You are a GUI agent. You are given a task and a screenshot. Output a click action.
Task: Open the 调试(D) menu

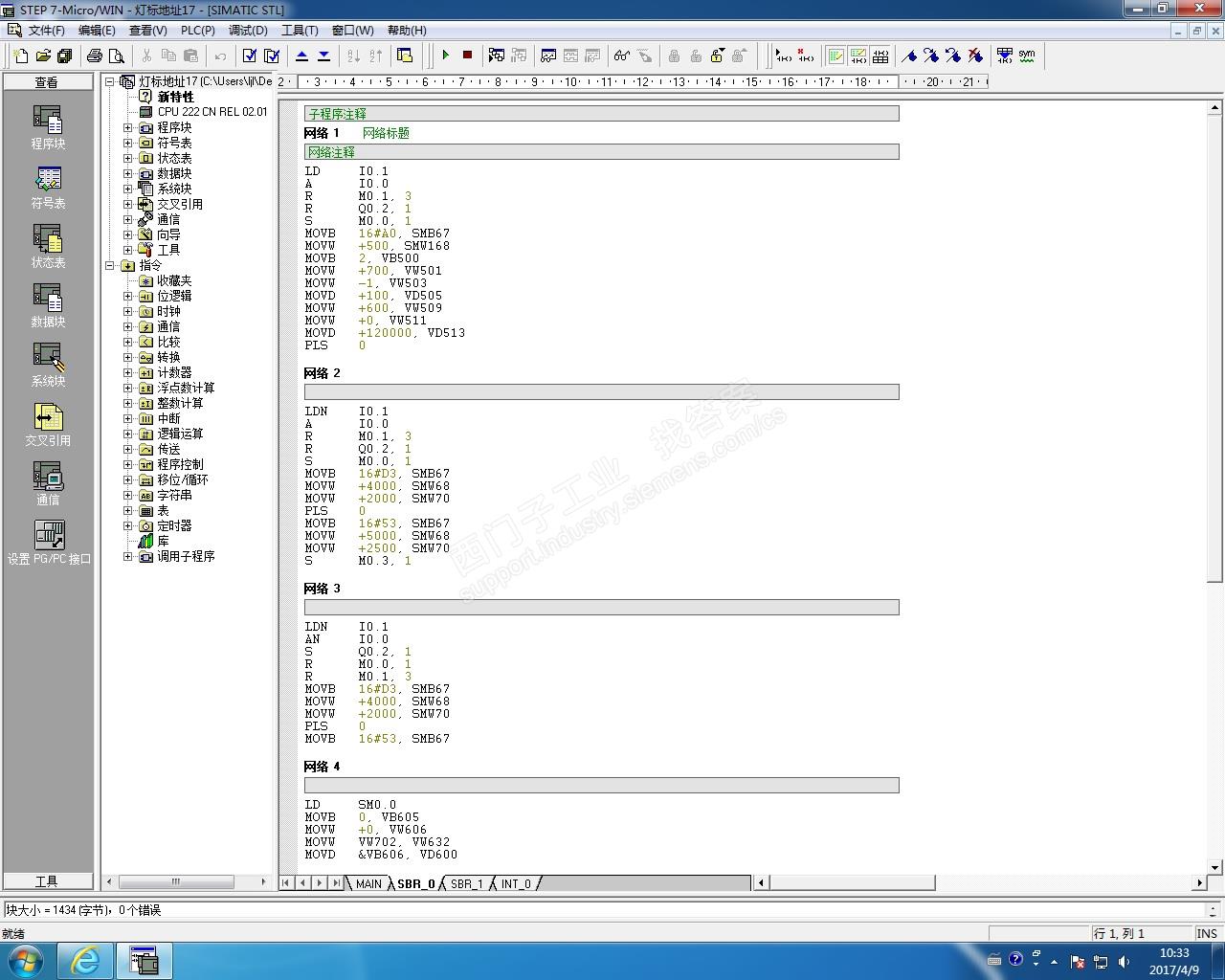[x=248, y=31]
